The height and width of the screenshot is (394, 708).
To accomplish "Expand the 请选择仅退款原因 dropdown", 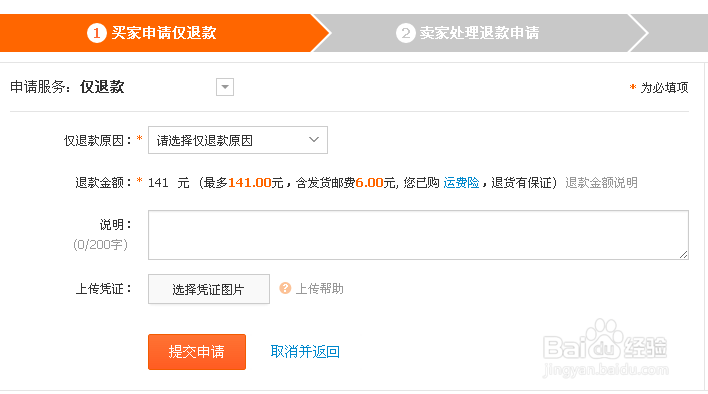I will pyautogui.click(x=238, y=140).
